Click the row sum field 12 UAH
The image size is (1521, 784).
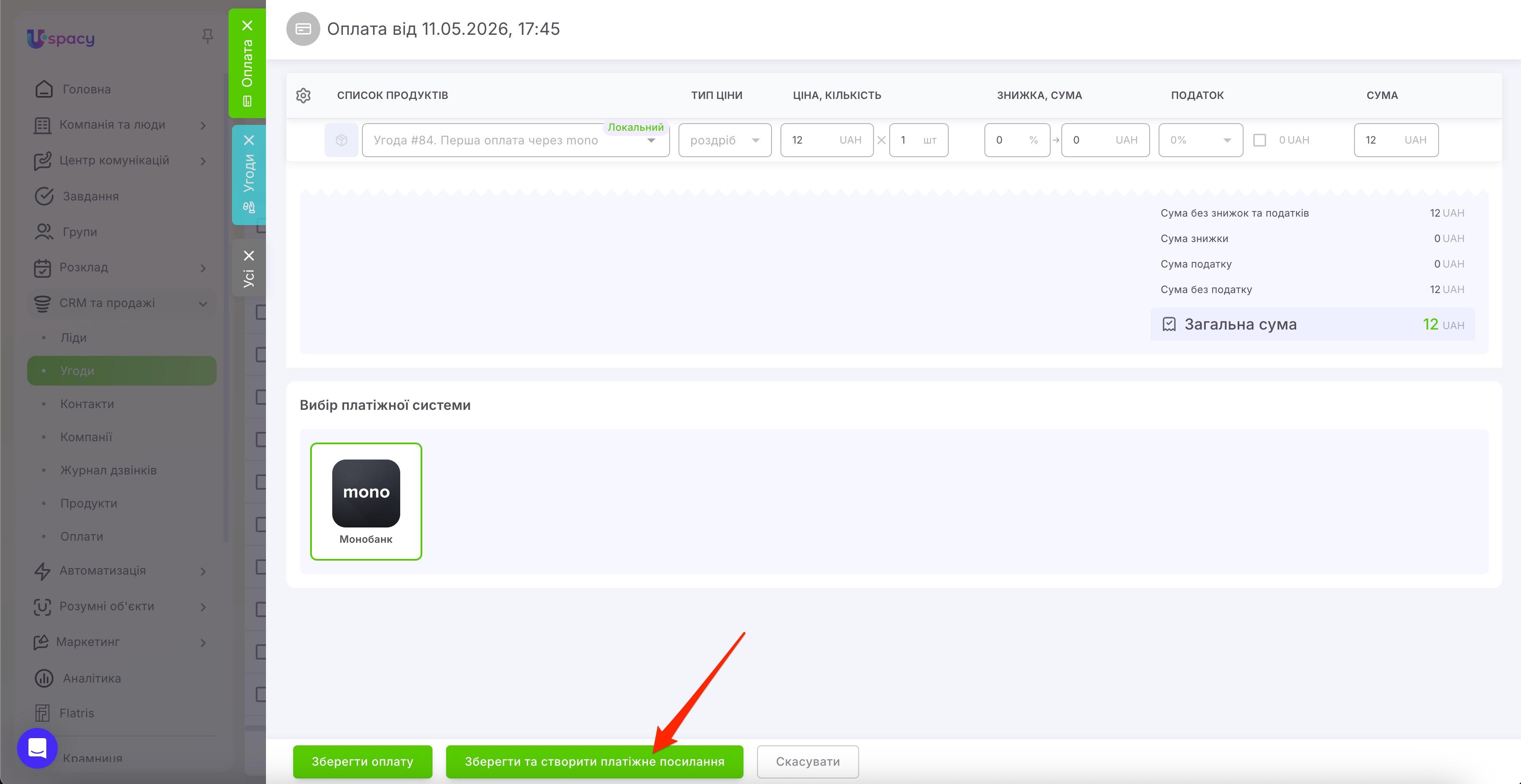point(1396,140)
